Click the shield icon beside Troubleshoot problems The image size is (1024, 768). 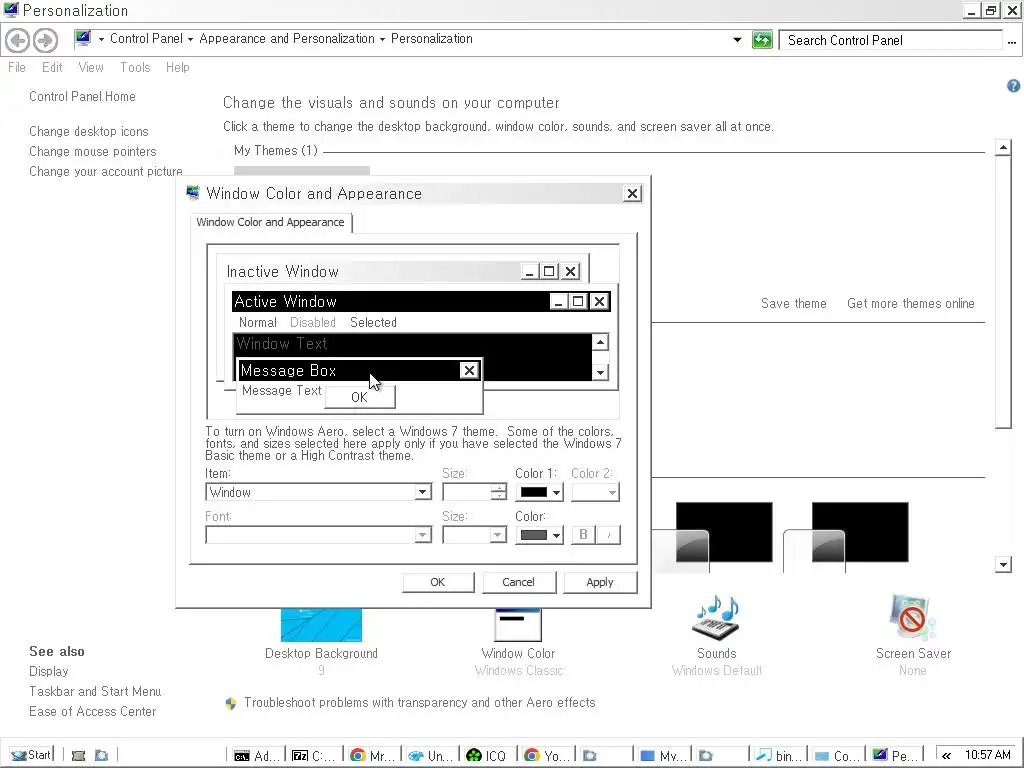click(231, 703)
